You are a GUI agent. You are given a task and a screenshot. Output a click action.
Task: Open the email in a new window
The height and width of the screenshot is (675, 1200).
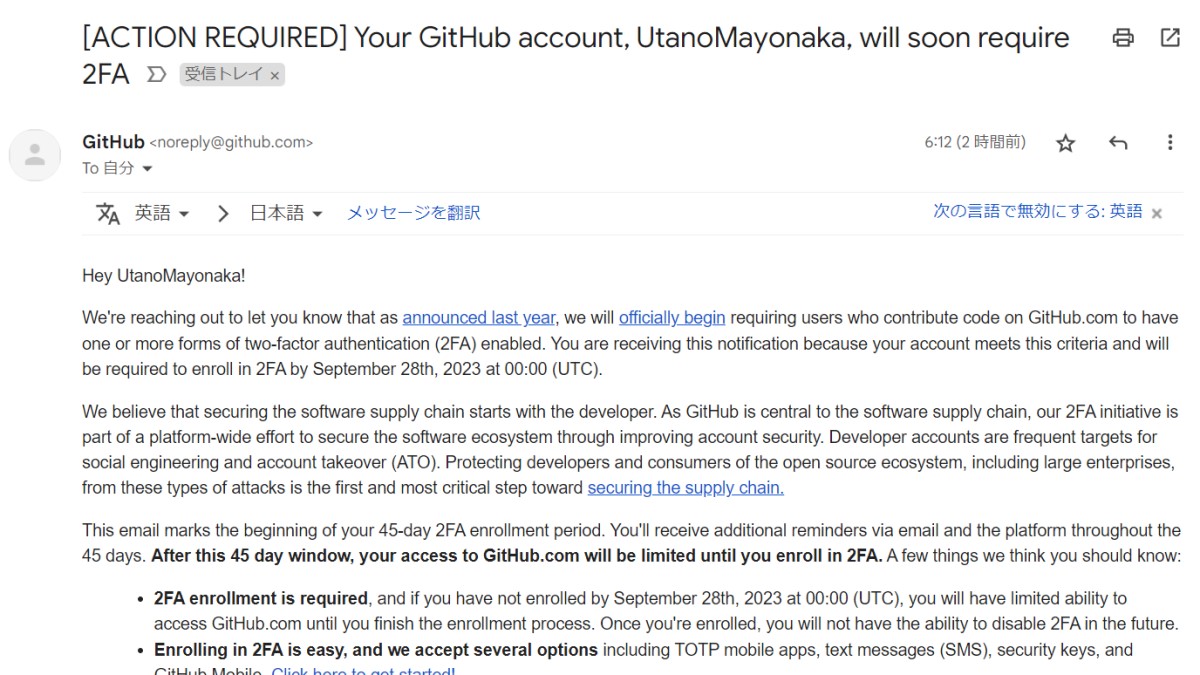click(x=1168, y=37)
